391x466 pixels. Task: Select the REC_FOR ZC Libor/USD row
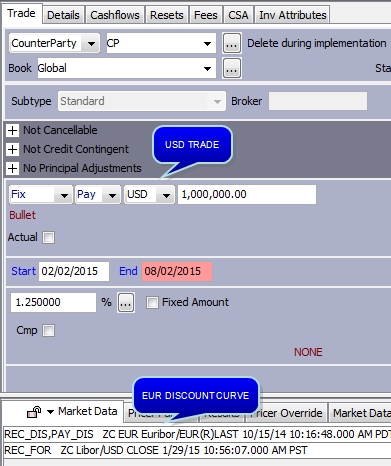tap(197, 450)
